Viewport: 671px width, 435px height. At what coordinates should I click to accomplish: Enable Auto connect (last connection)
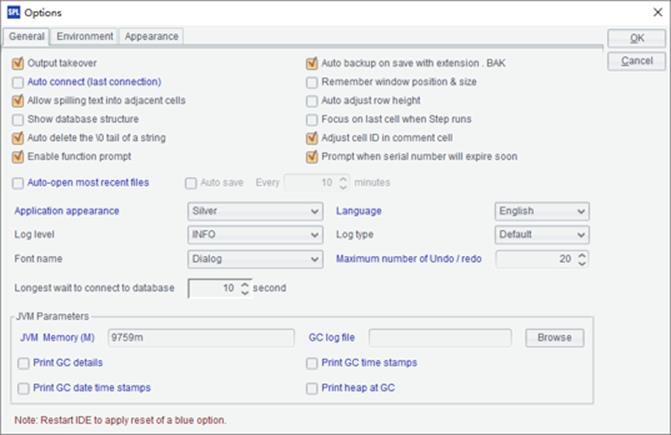coord(18,82)
